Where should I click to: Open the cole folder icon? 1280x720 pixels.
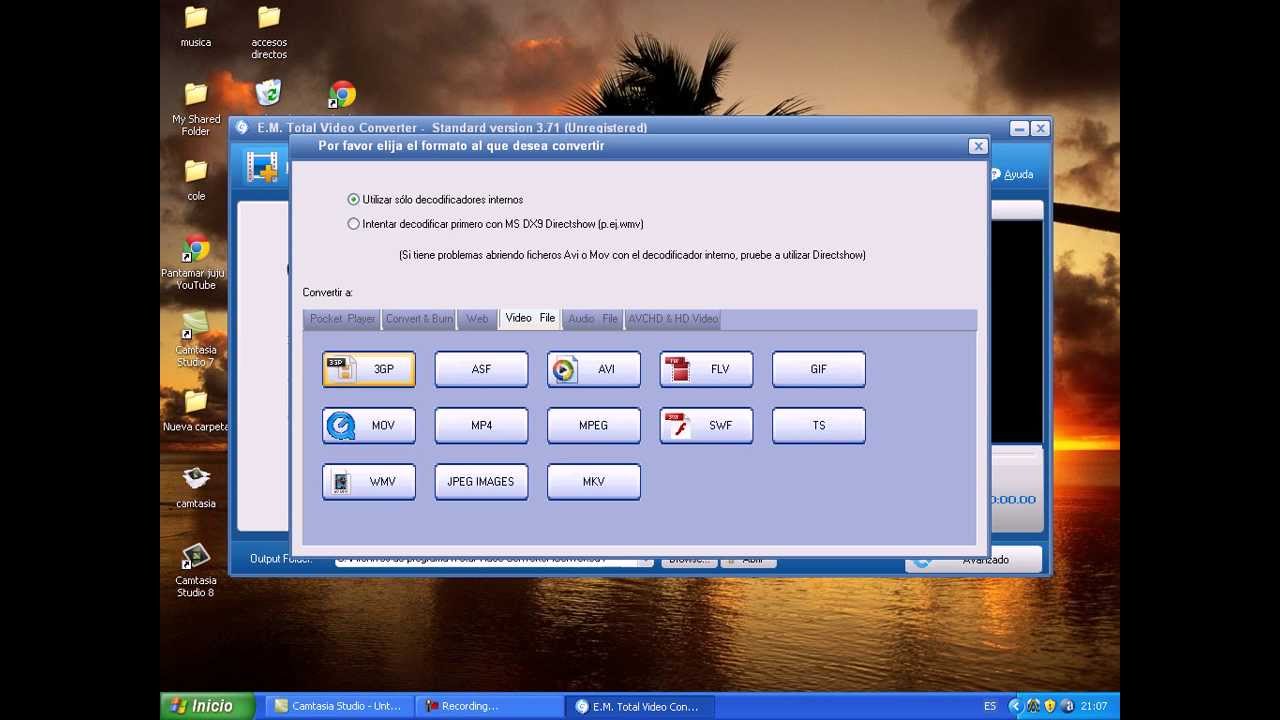point(196,180)
